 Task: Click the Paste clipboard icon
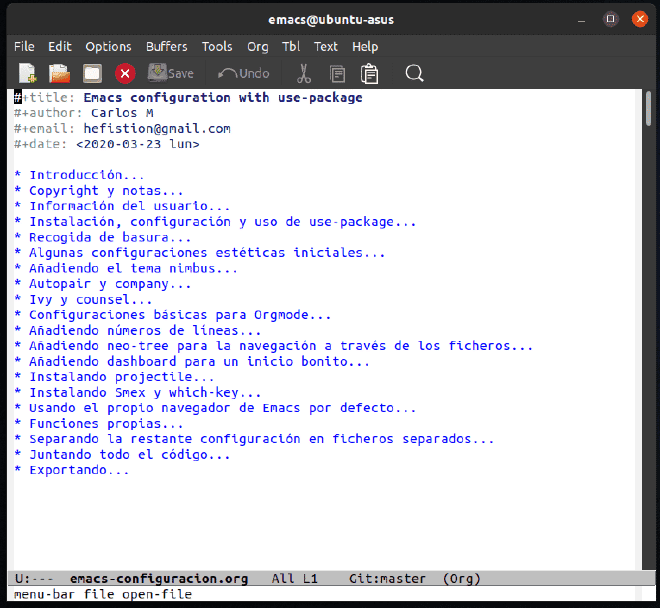coord(370,74)
